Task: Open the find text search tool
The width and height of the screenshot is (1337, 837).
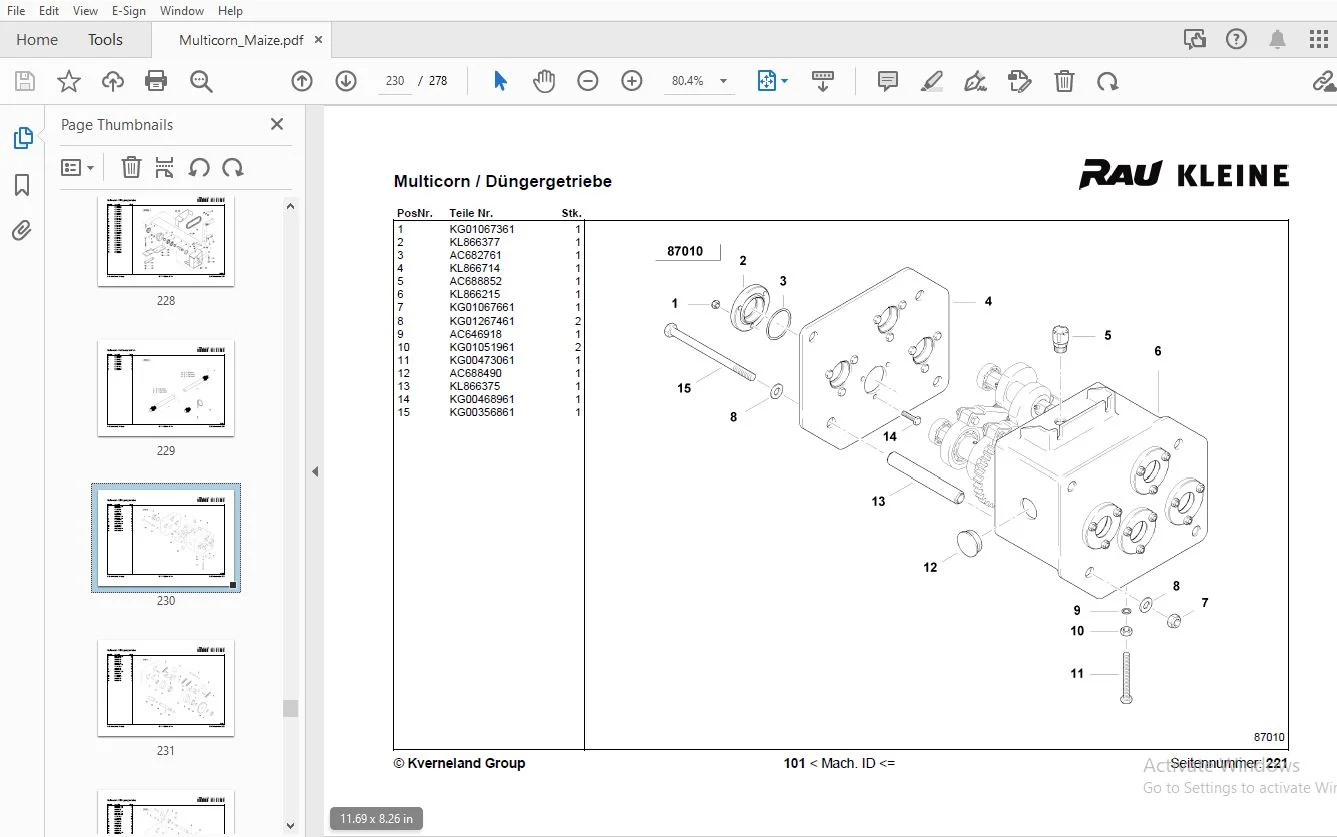Action: tap(201, 81)
